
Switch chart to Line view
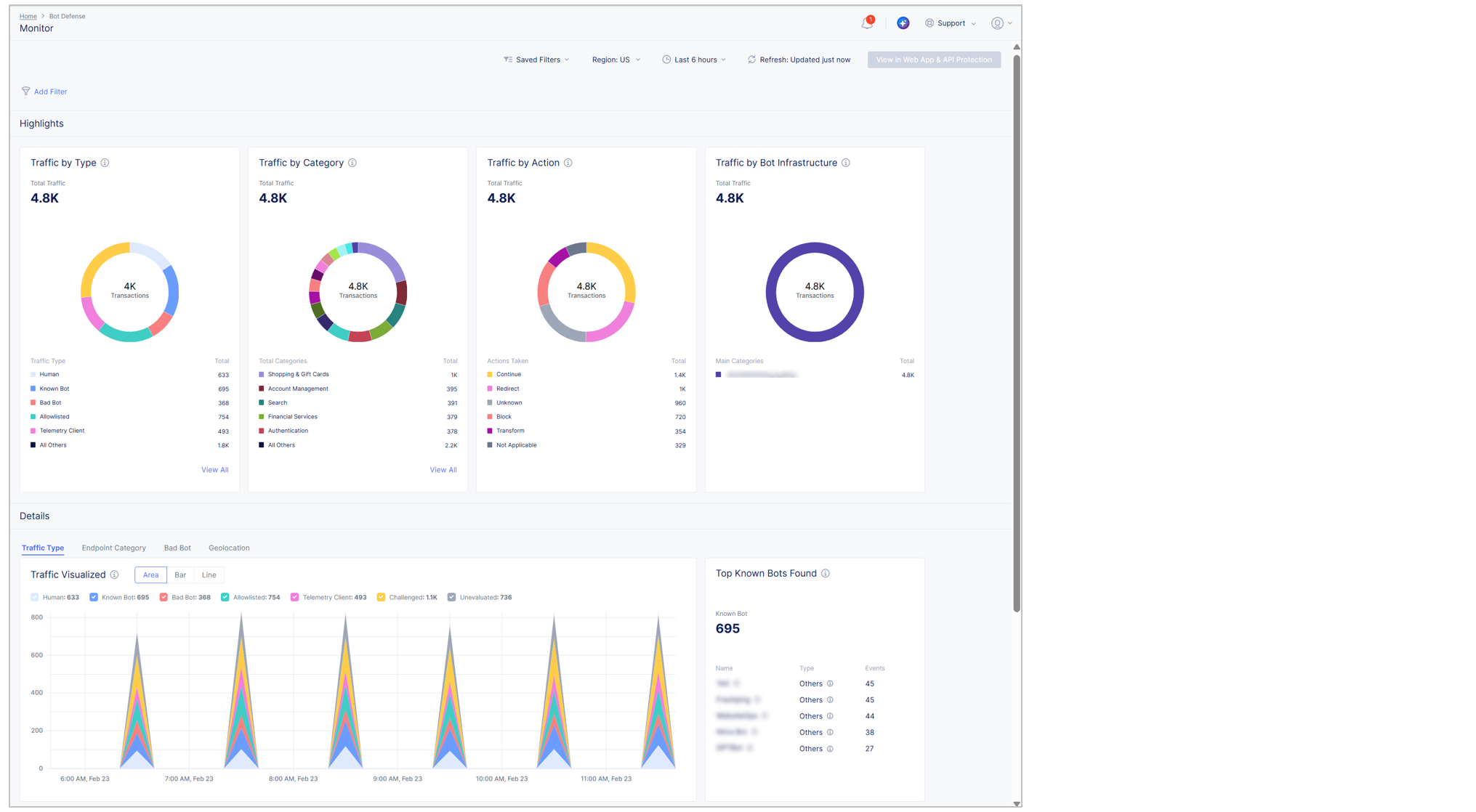point(209,575)
